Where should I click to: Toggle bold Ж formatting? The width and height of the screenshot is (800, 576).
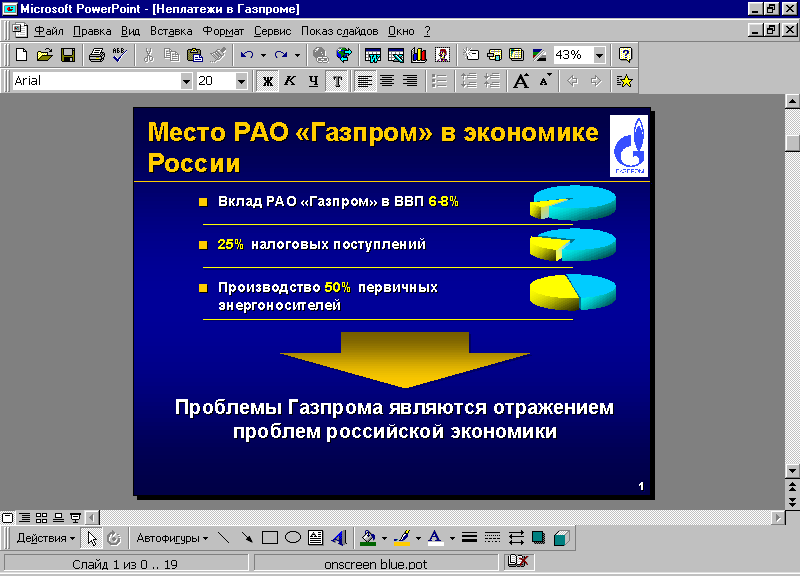(267, 81)
